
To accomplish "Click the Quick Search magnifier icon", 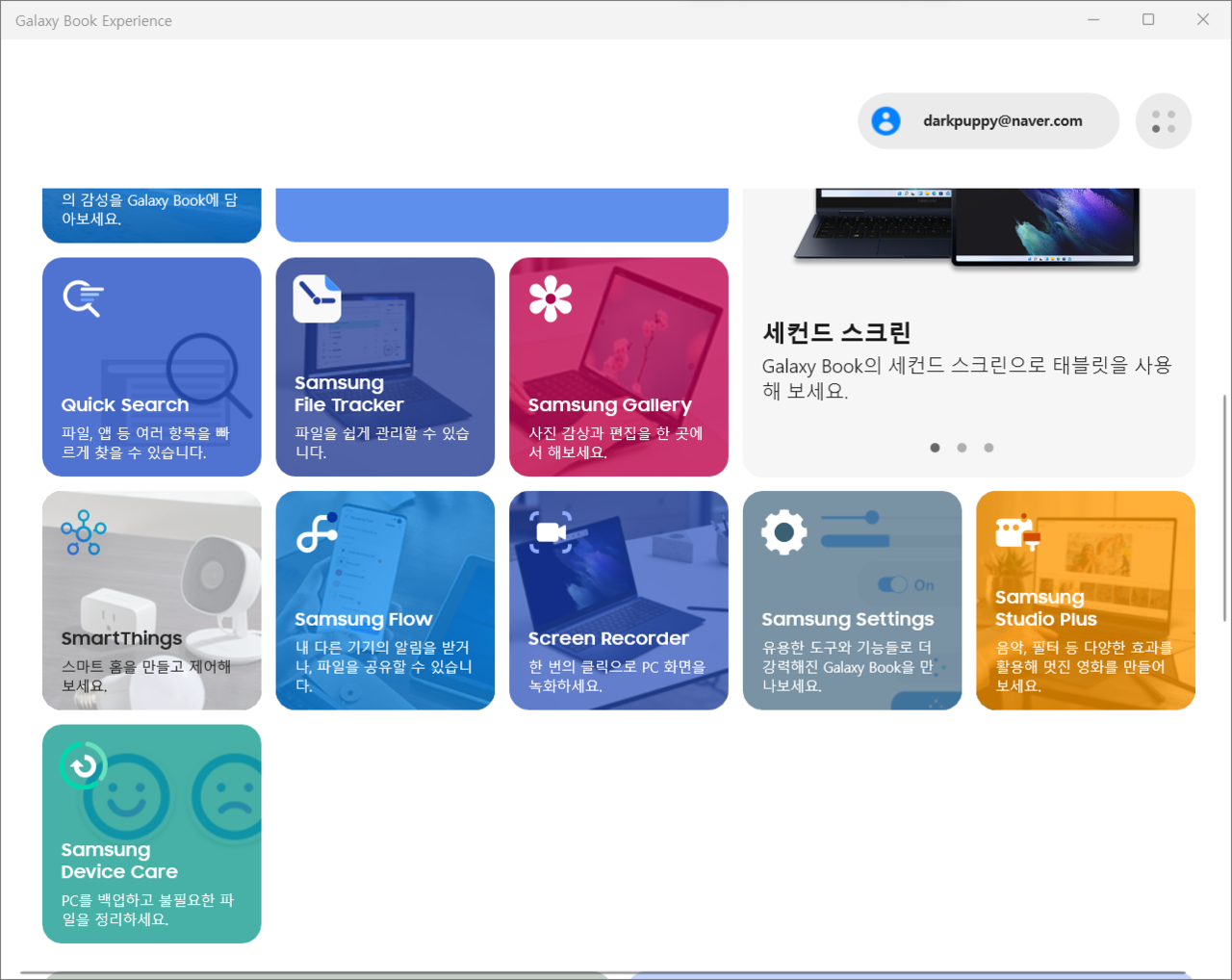I will coord(83,298).
